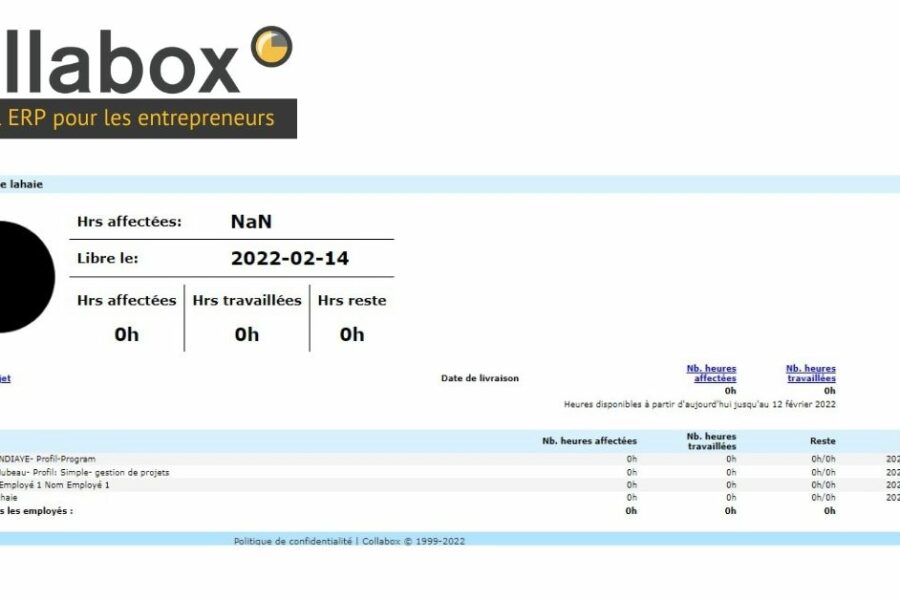Click the Collabox pie-chart logo icon
Viewport: 900px width, 600px height.
tap(271, 47)
